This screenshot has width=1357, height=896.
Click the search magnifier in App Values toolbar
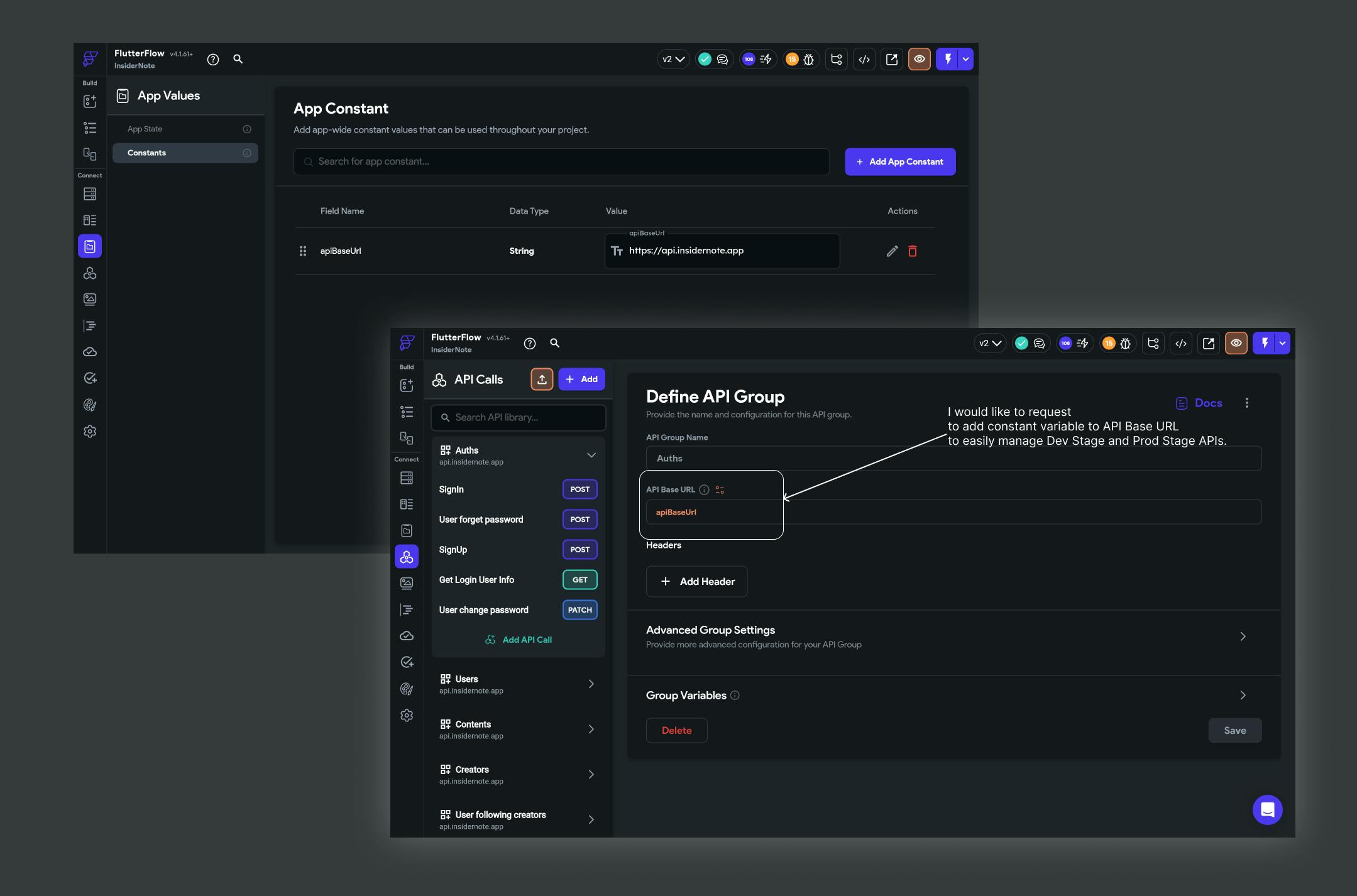pyautogui.click(x=238, y=59)
